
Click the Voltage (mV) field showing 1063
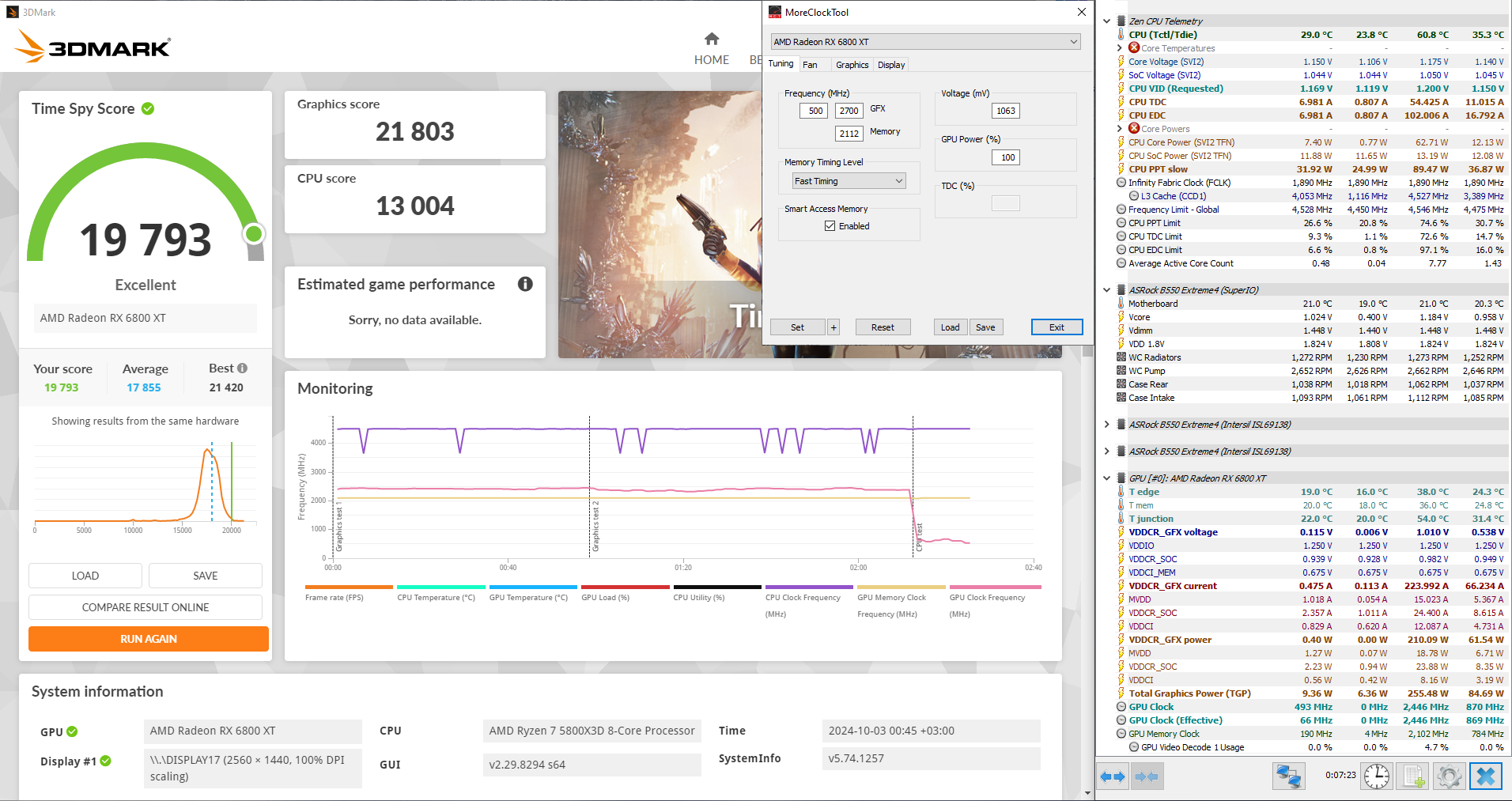pyautogui.click(x=1006, y=111)
